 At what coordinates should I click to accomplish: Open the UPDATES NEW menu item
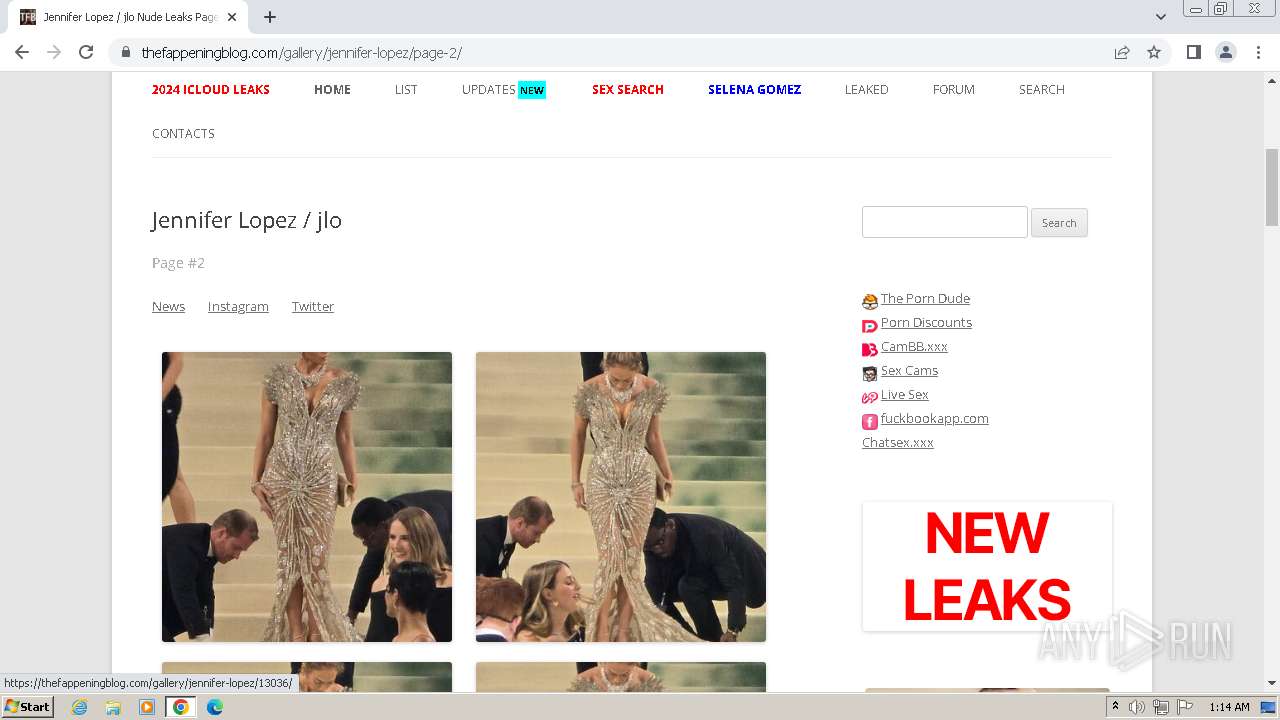503,89
